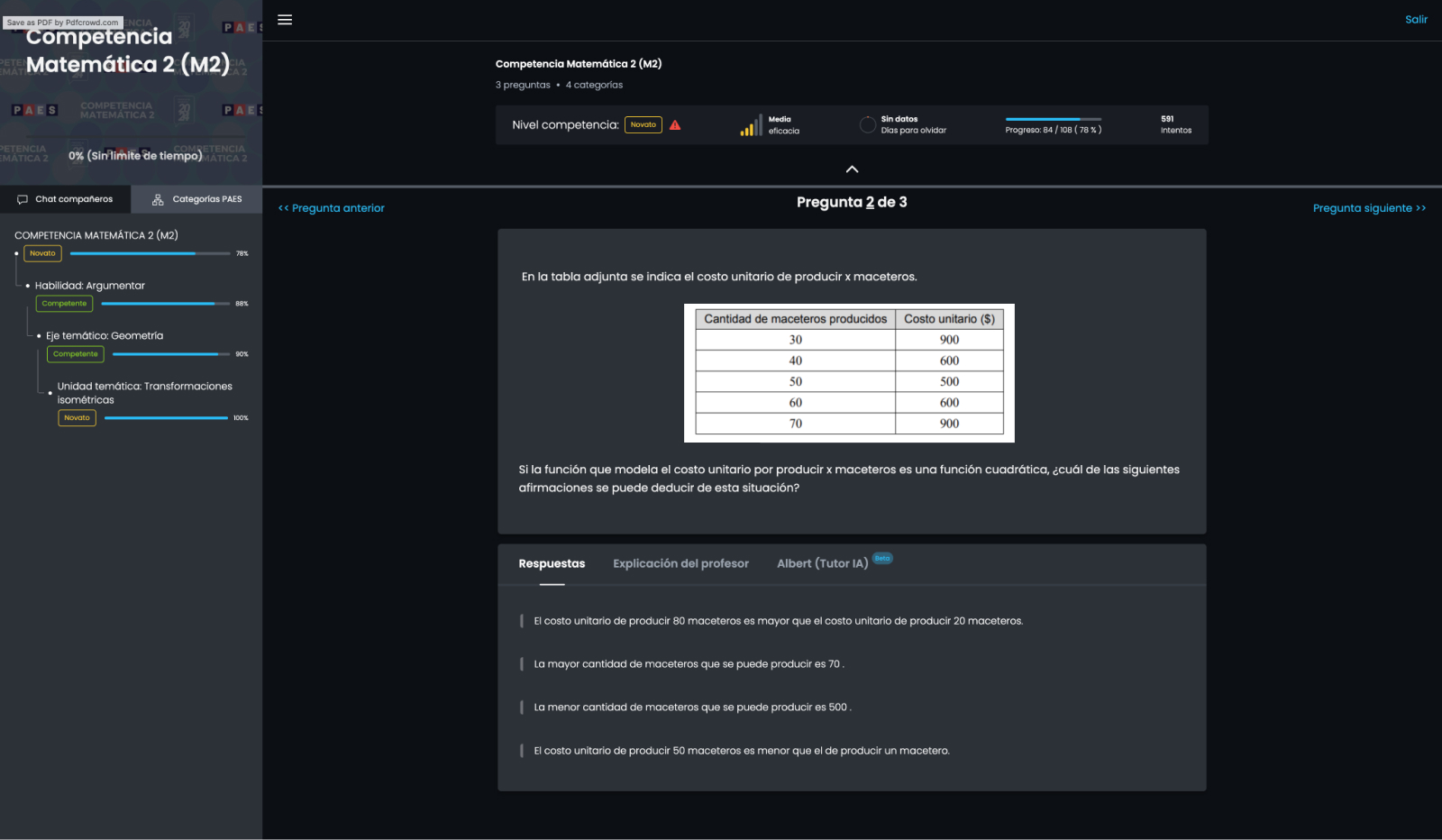Image resolution: width=1442 pixels, height=840 pixels.
Task: Select answer about 80 maceteros cost
Action: [x=778, y=621]
